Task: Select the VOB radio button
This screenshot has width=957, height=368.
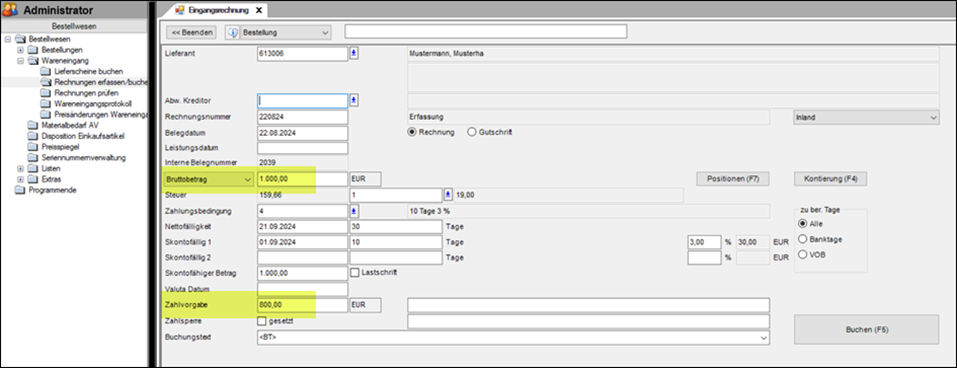Action: click(x=803, y=254)
